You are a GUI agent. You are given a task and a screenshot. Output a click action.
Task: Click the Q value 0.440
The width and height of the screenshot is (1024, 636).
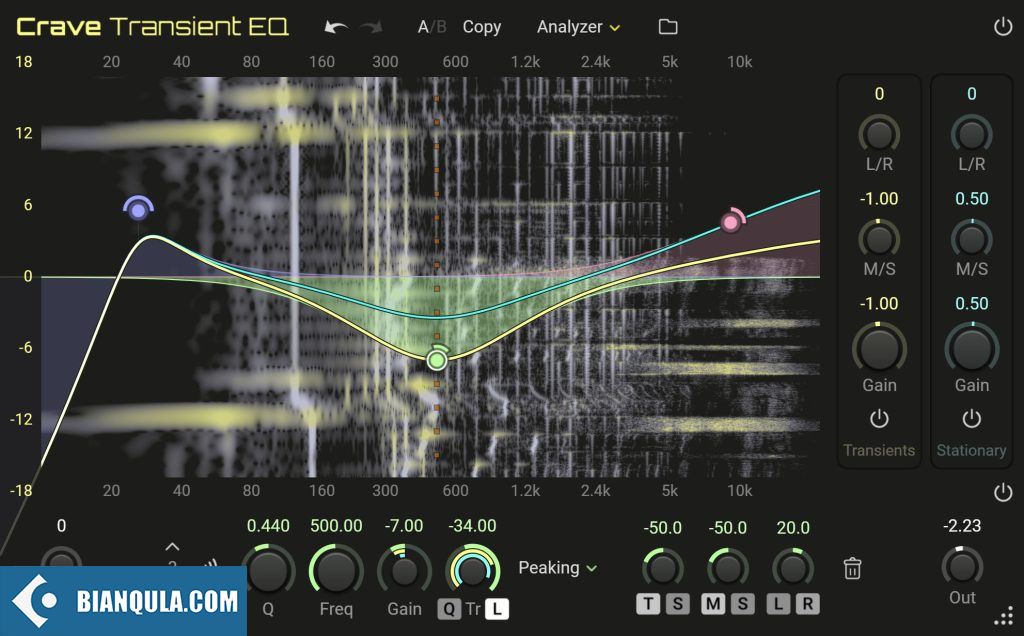pyautogui.click(x=268, y=526)
